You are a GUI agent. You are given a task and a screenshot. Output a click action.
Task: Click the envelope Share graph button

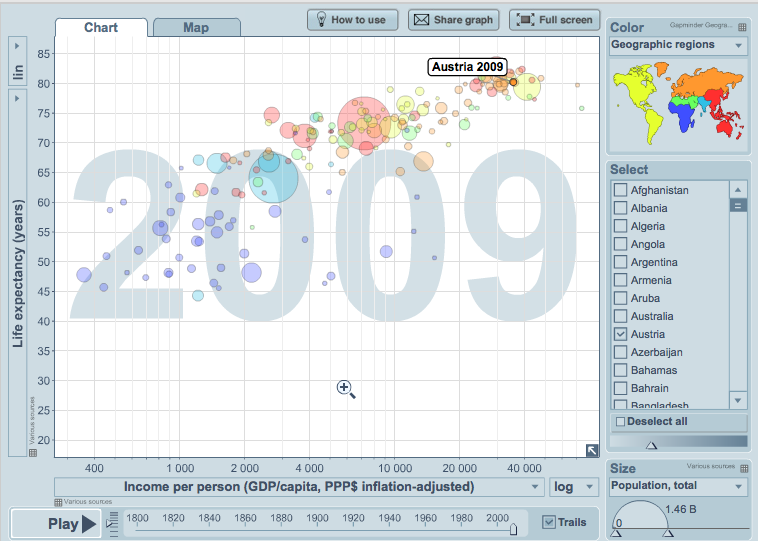(x=452, y=19)
